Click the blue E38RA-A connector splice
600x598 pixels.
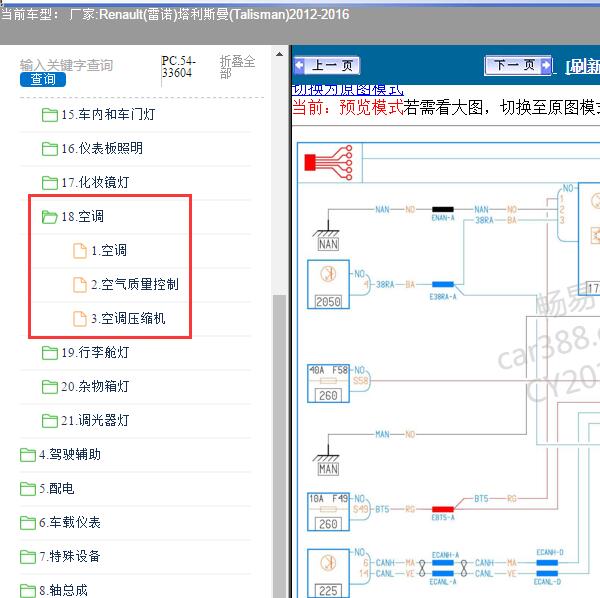(443, 284)
